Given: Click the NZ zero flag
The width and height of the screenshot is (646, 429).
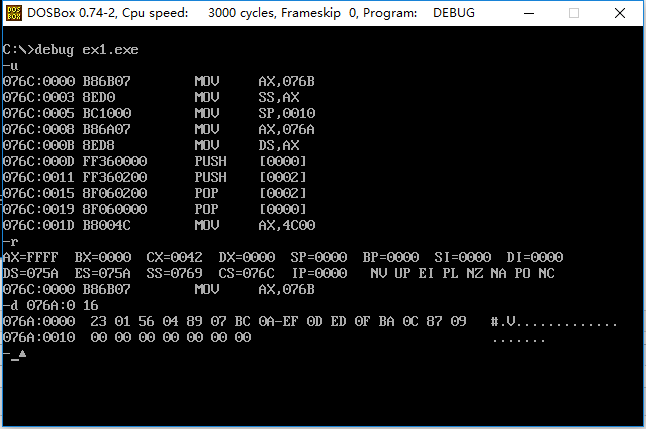Looking at the screenshot, I should click(x=475, y=274).
